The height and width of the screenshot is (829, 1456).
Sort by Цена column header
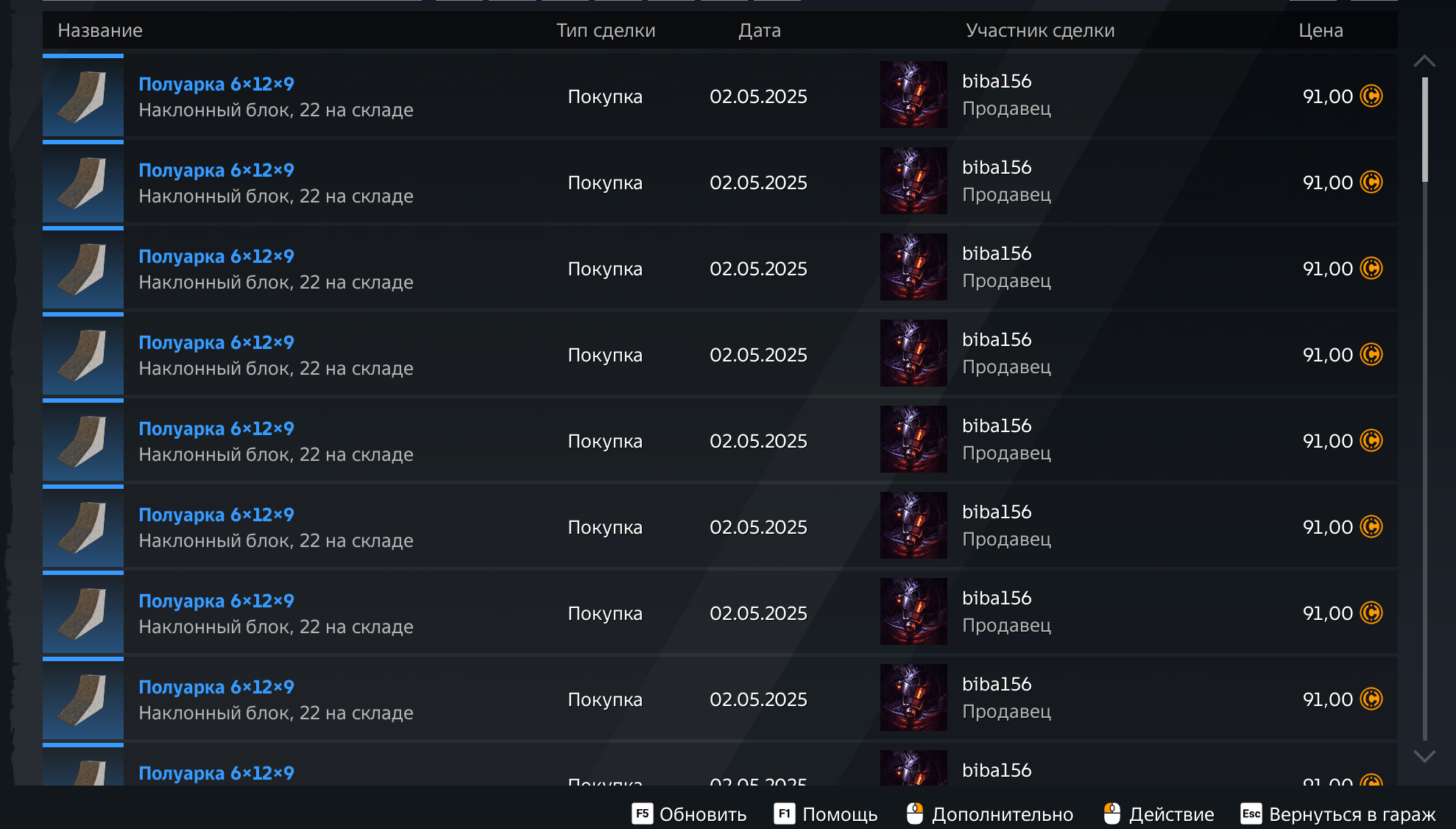click(x=1321, y=30)
